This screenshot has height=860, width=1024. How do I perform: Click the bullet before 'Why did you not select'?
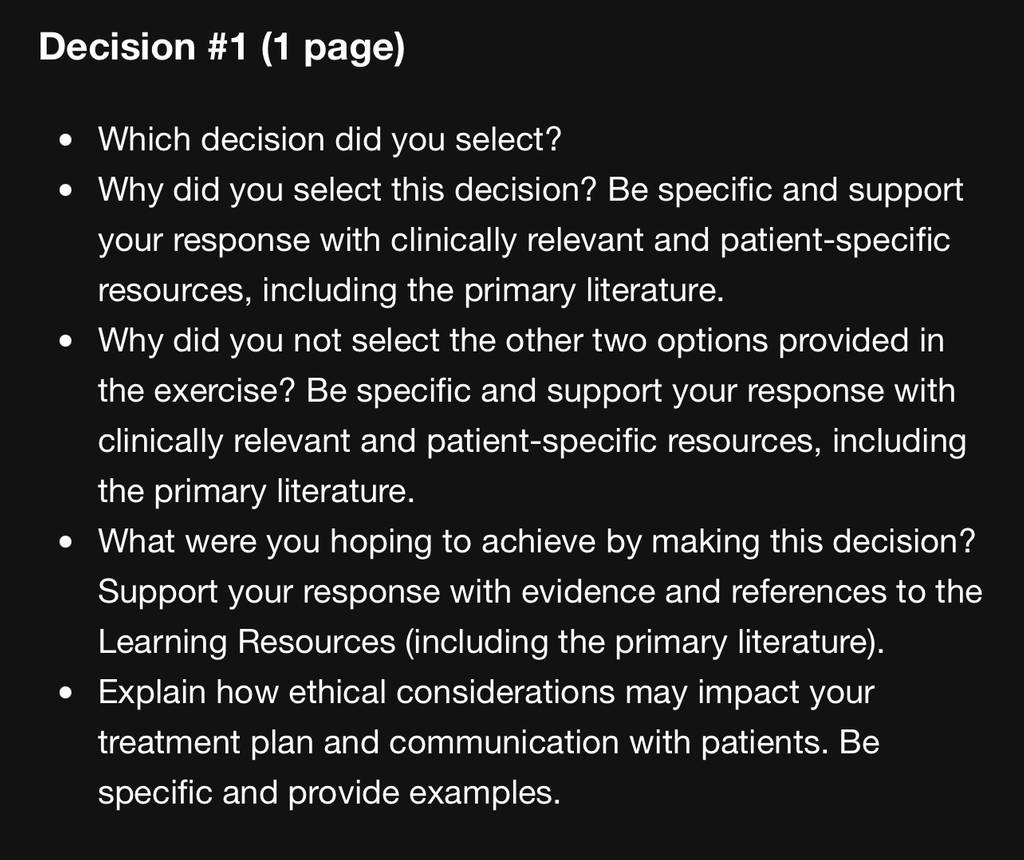(65, 342)
